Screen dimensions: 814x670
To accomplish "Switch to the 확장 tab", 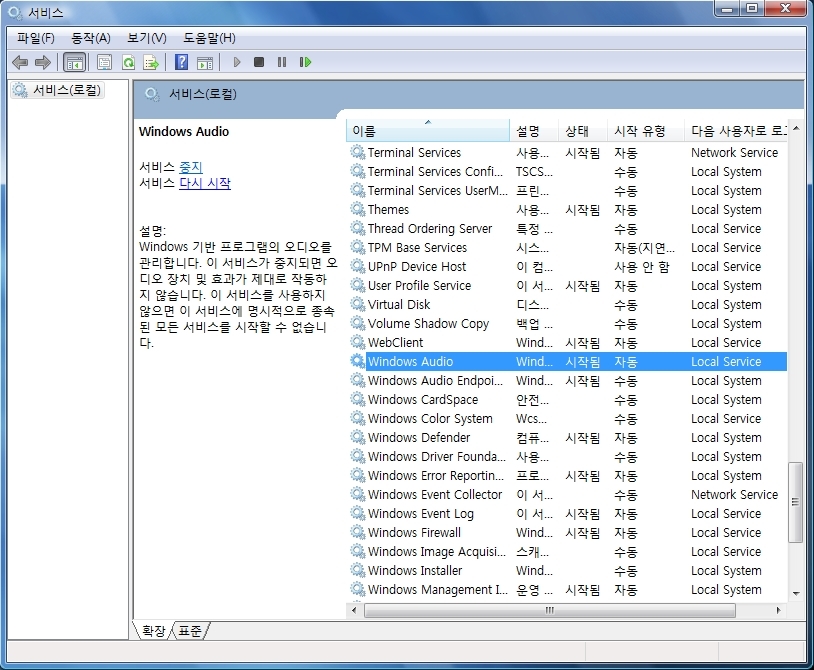I will [x=154, y=631].
